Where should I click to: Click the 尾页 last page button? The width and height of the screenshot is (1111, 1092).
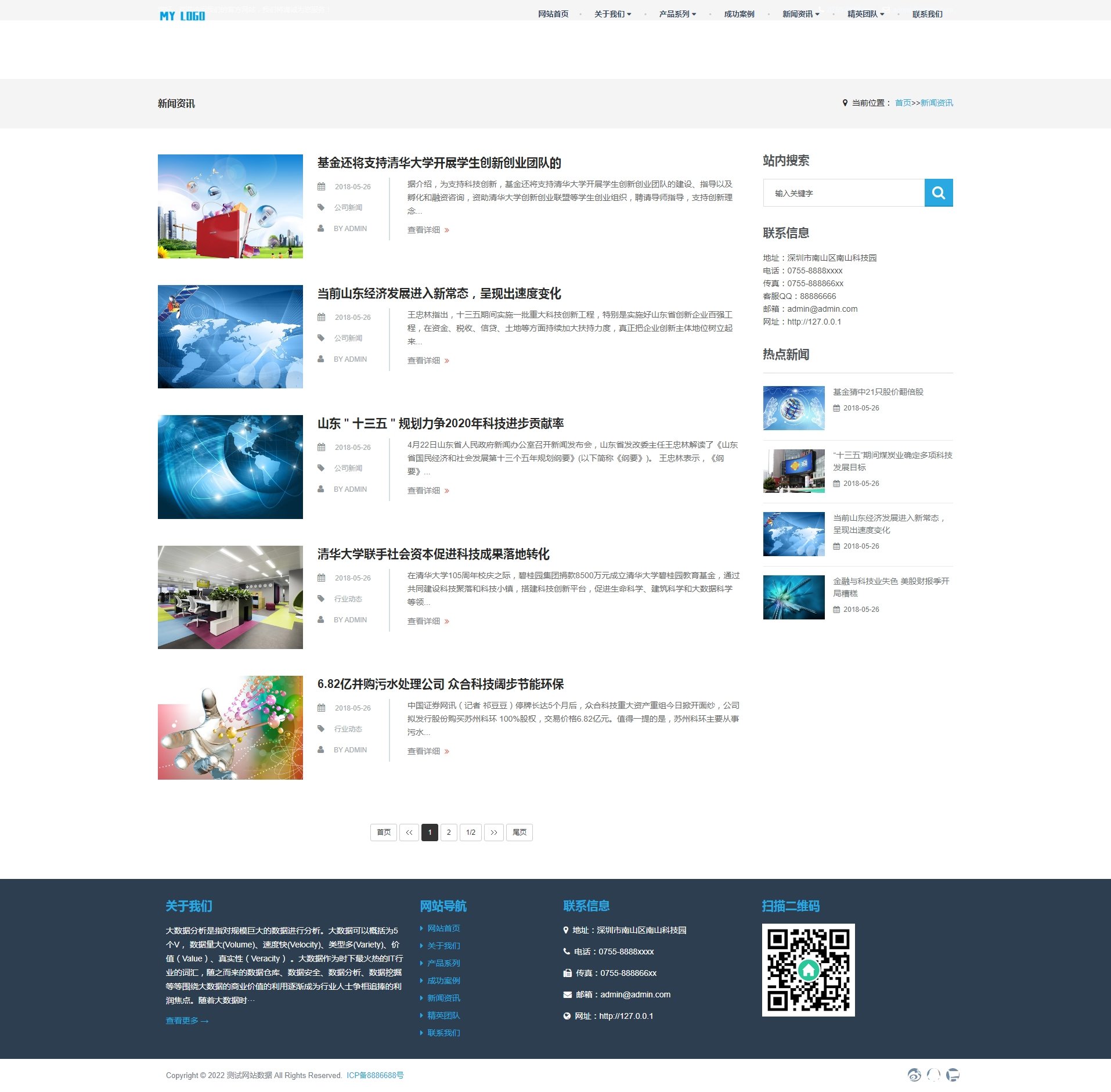(519, 832)
